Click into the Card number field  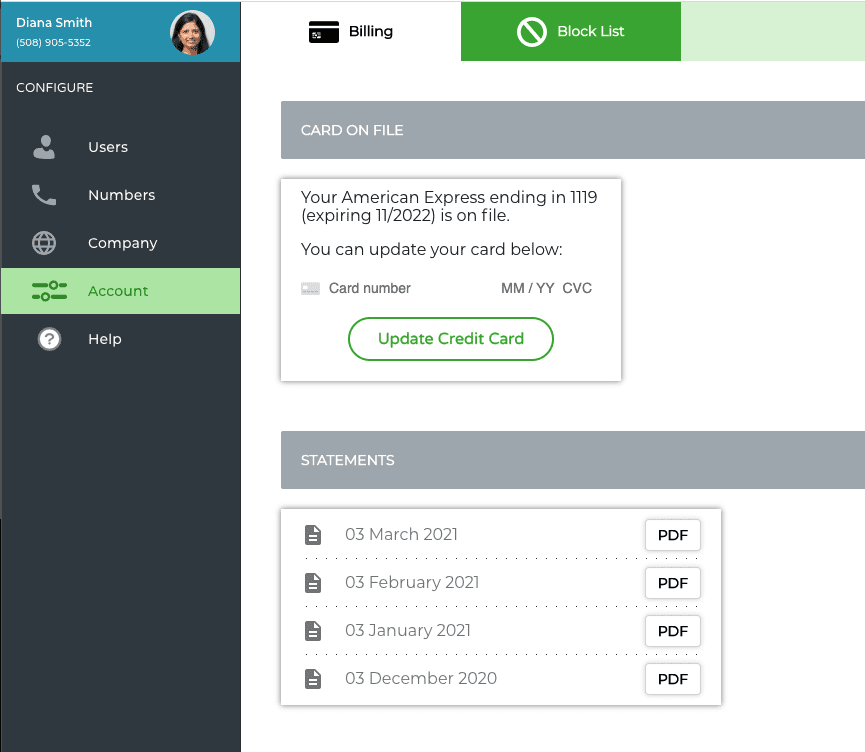400,288
